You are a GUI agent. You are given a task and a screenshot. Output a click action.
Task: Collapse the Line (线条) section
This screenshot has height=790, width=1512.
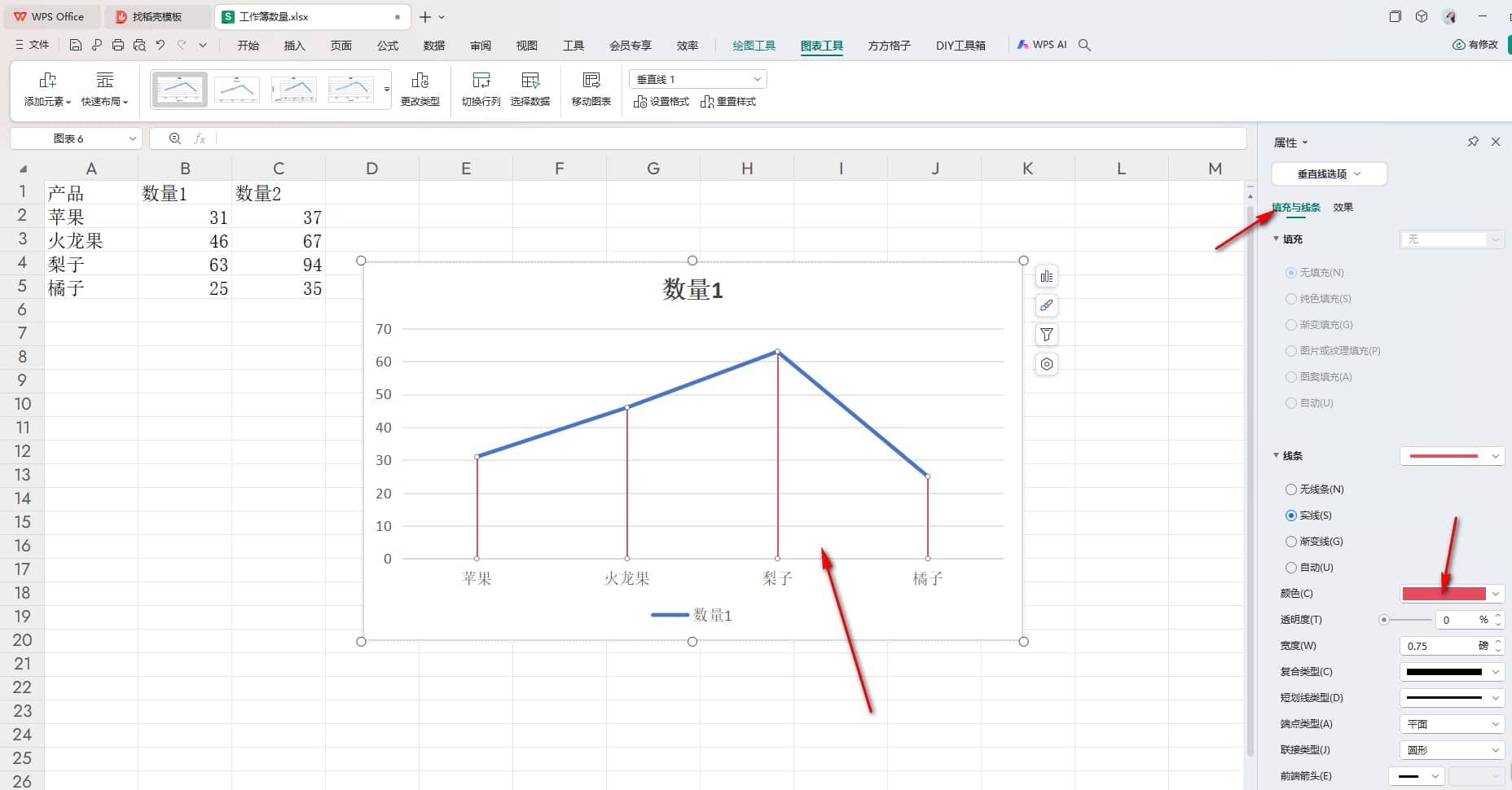point(1276,455)
